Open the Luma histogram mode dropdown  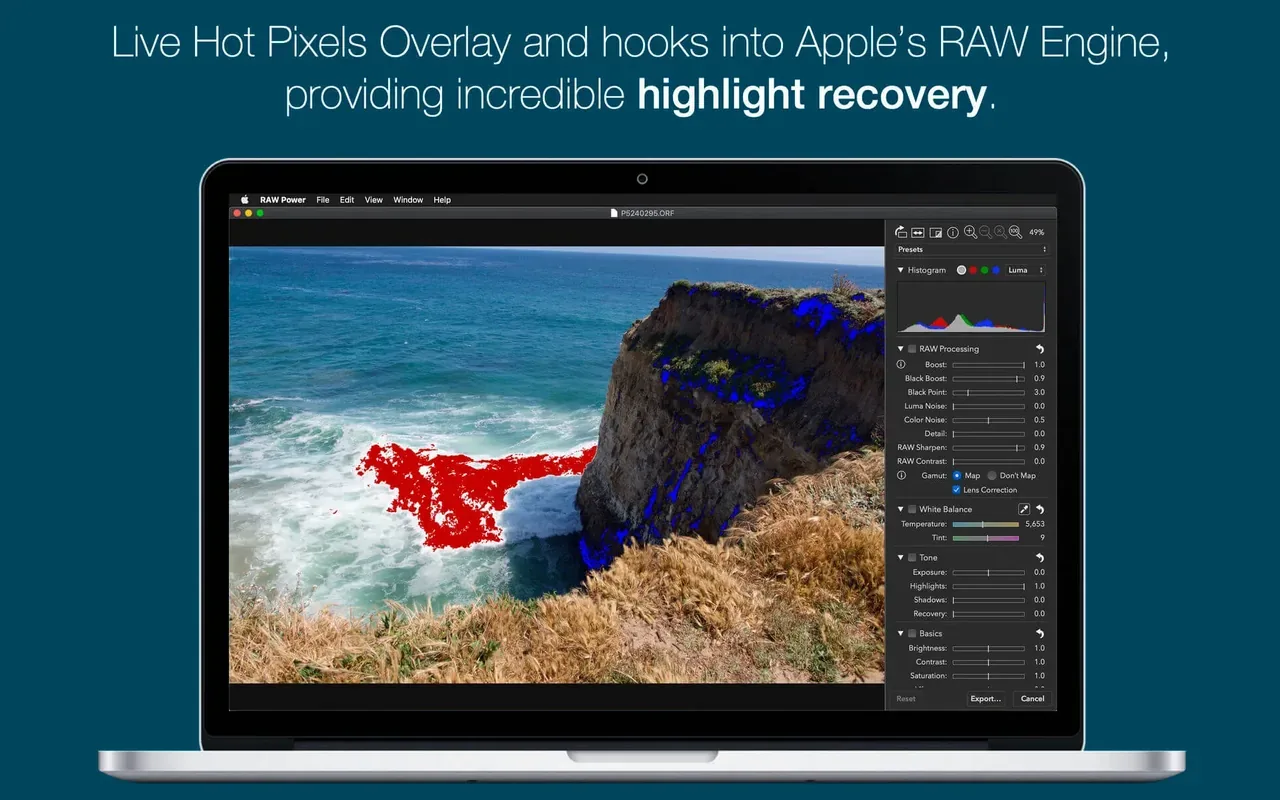pos(1026,270)
